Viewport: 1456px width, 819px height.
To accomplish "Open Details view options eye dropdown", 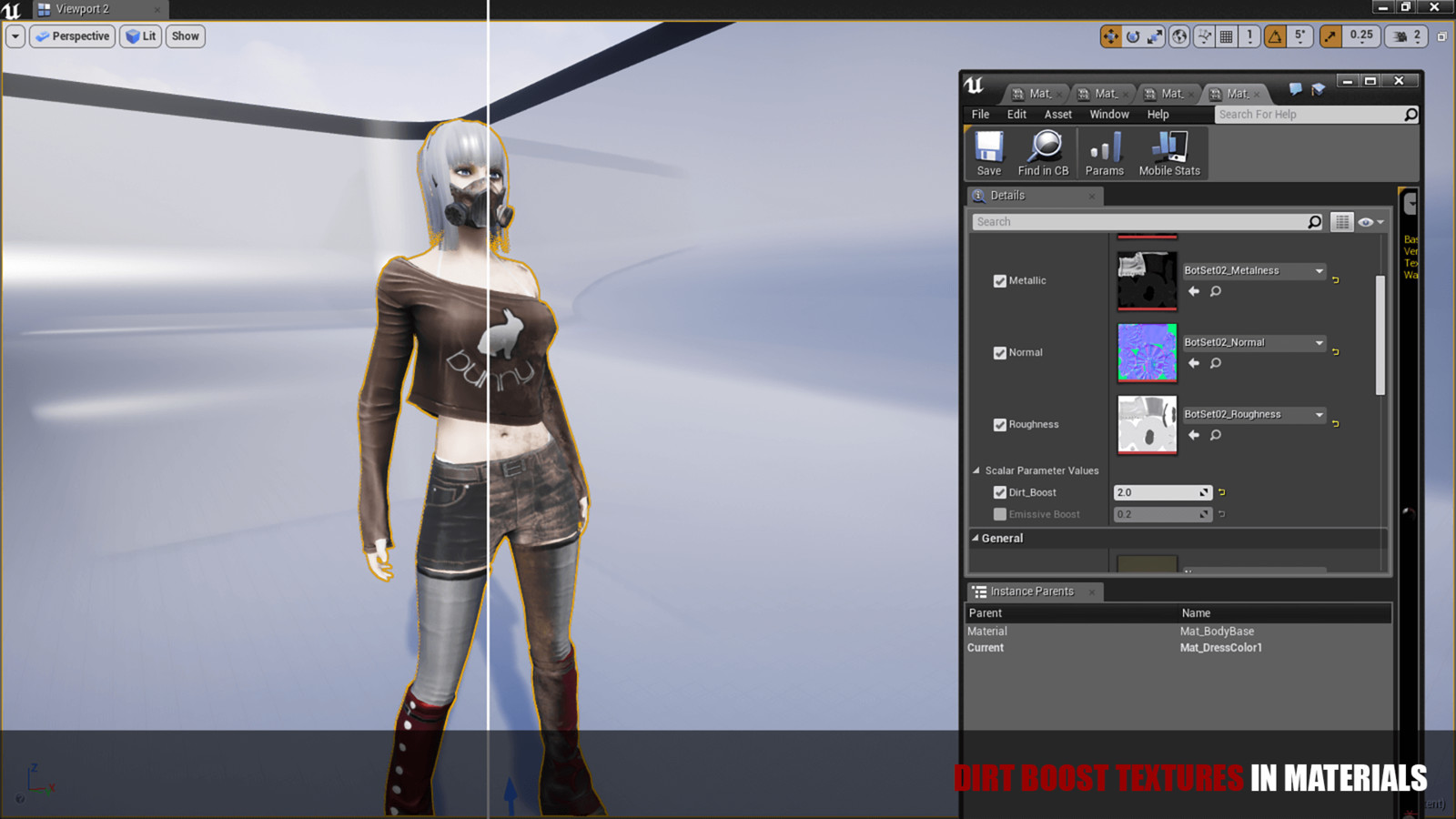I will coord(1370,222).
